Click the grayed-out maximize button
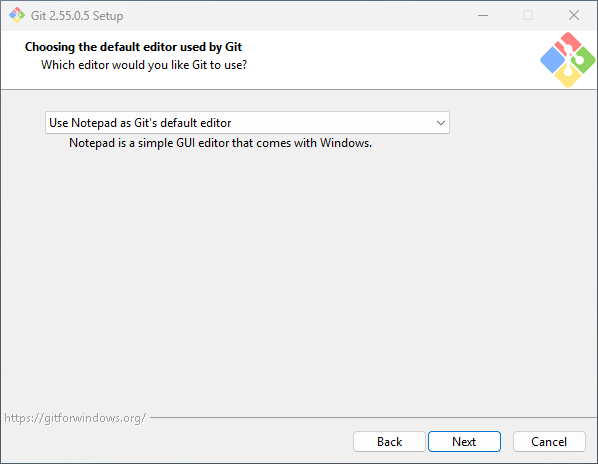Screen dimensions: 598x464 (x=528, y=15)
